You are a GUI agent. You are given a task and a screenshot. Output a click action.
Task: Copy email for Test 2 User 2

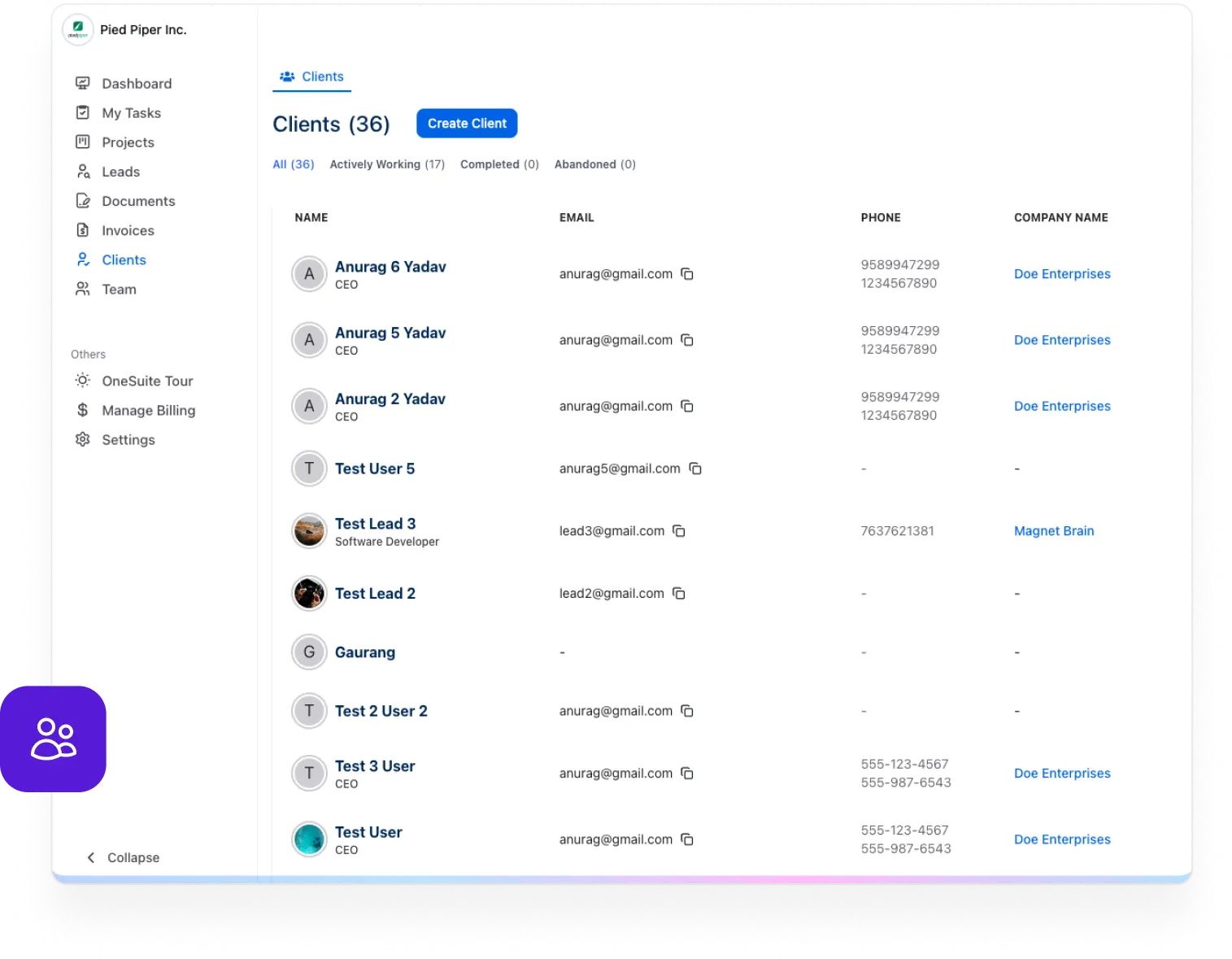[687, 711]
